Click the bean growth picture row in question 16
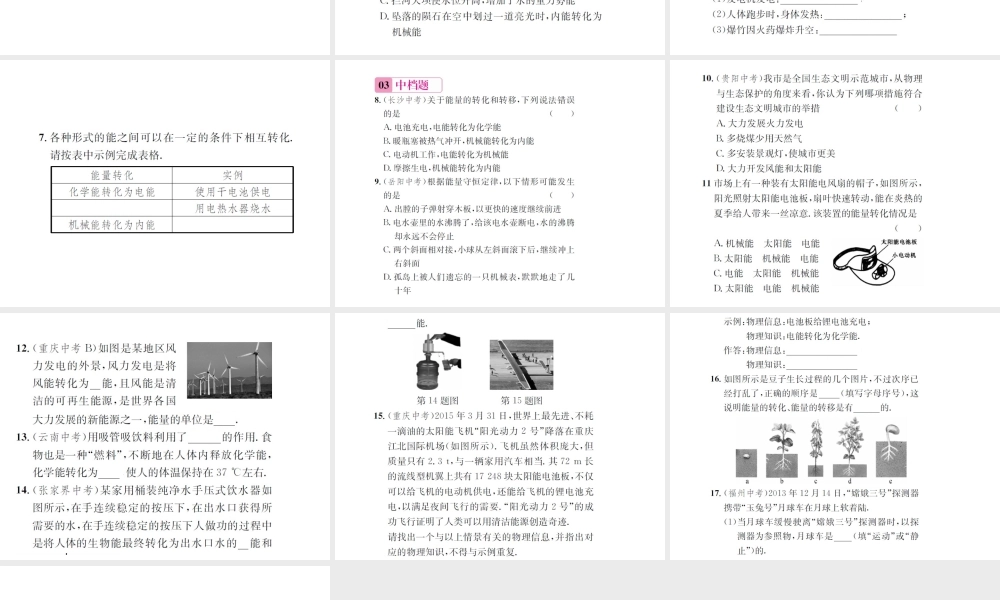This screenshot has width=1000, height=600. pyautogui.click(x=820, y=450)
